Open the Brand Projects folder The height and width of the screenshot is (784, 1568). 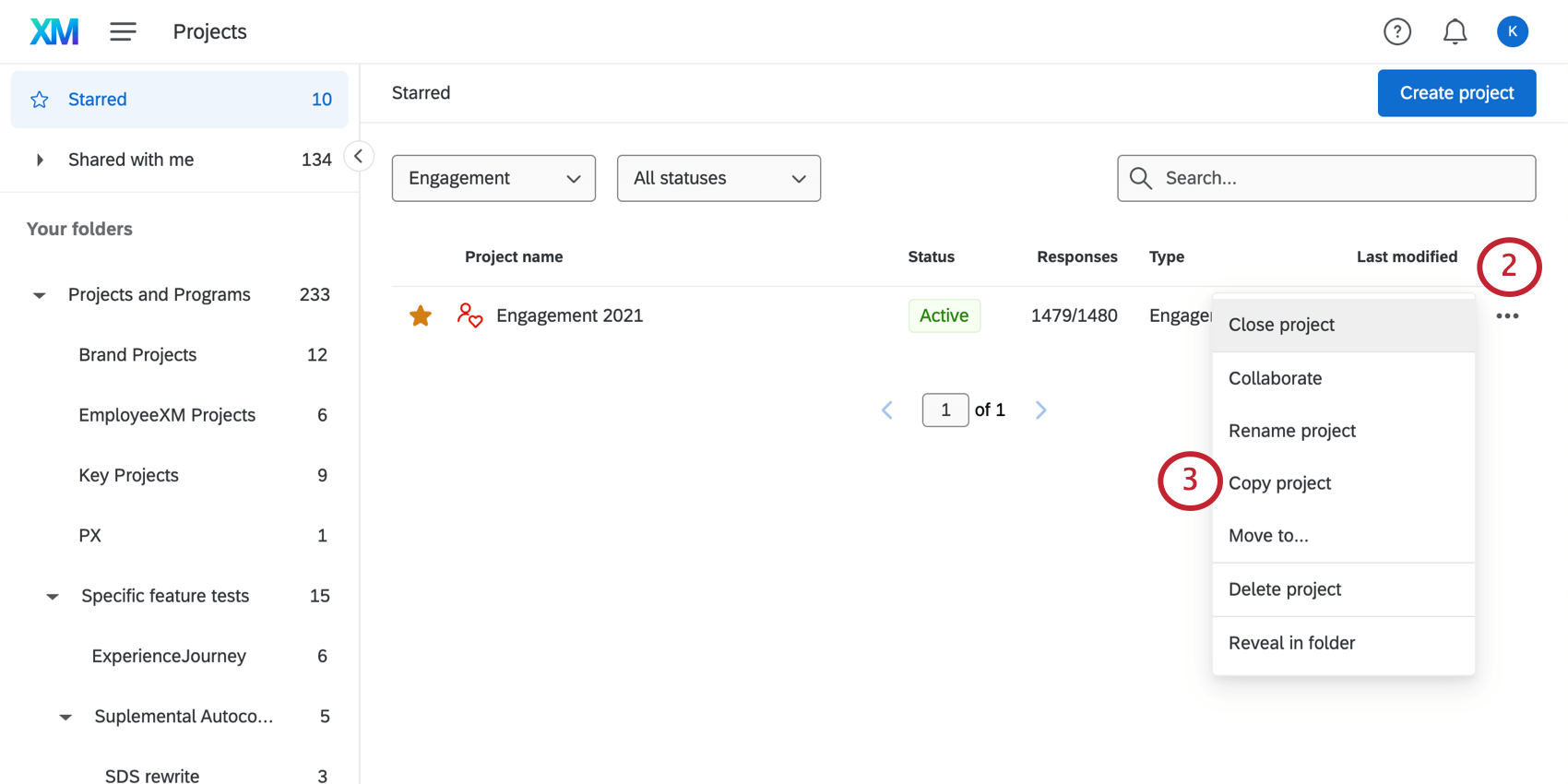(137, 354)
